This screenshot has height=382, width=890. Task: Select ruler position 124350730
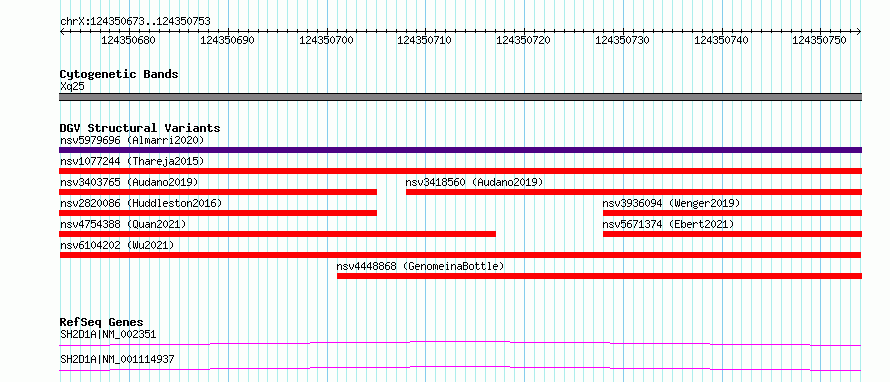(622, 40)
